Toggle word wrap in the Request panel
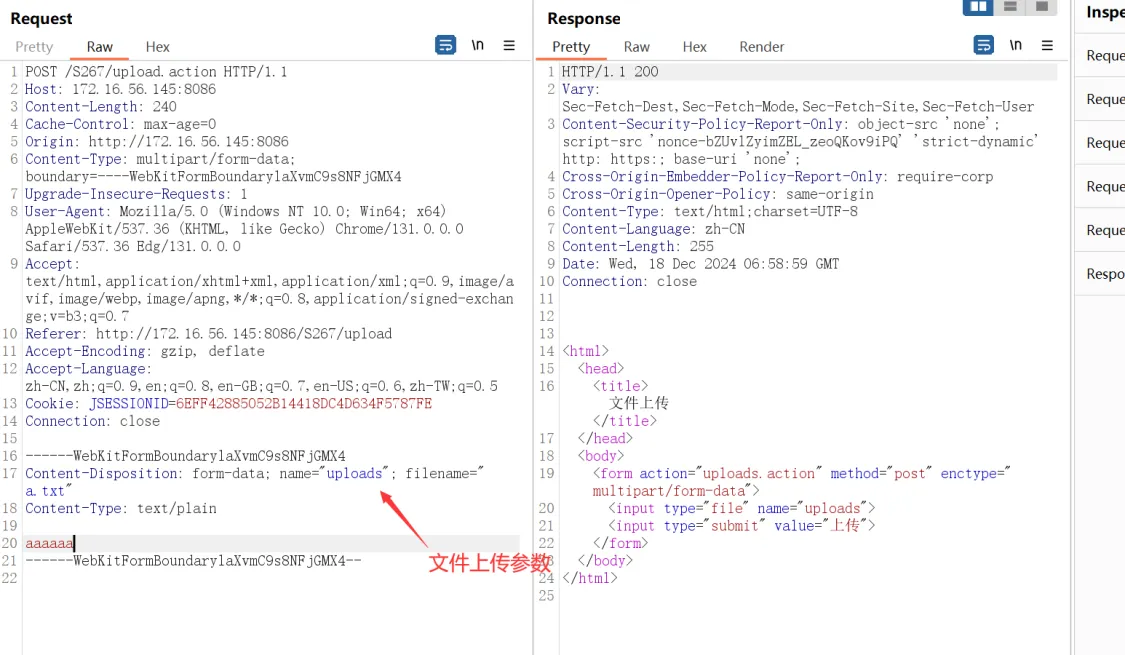Image resolution: width=1125 pixels, height=655 pixels. [x=446, y=45]
